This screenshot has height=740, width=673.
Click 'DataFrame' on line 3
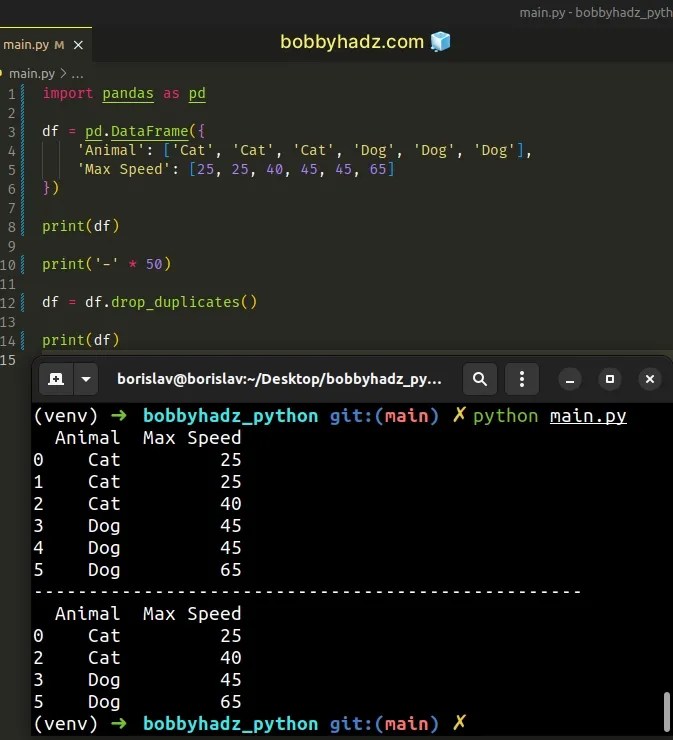tap(150, 131)
